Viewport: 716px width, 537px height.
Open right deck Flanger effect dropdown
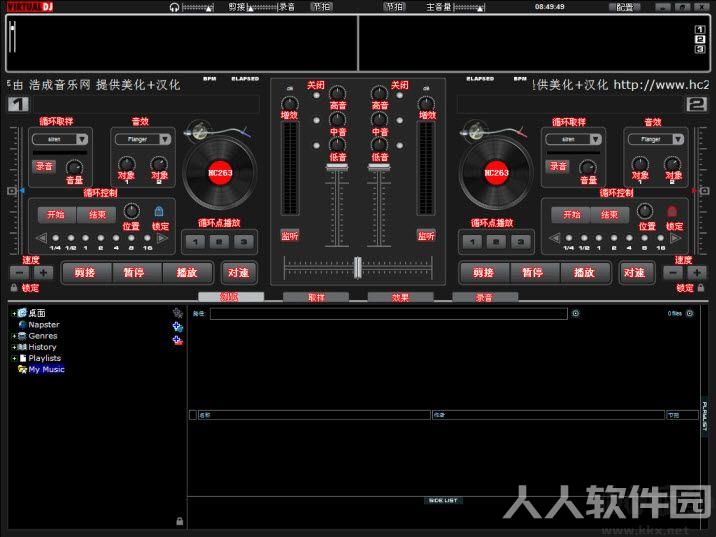679,139
